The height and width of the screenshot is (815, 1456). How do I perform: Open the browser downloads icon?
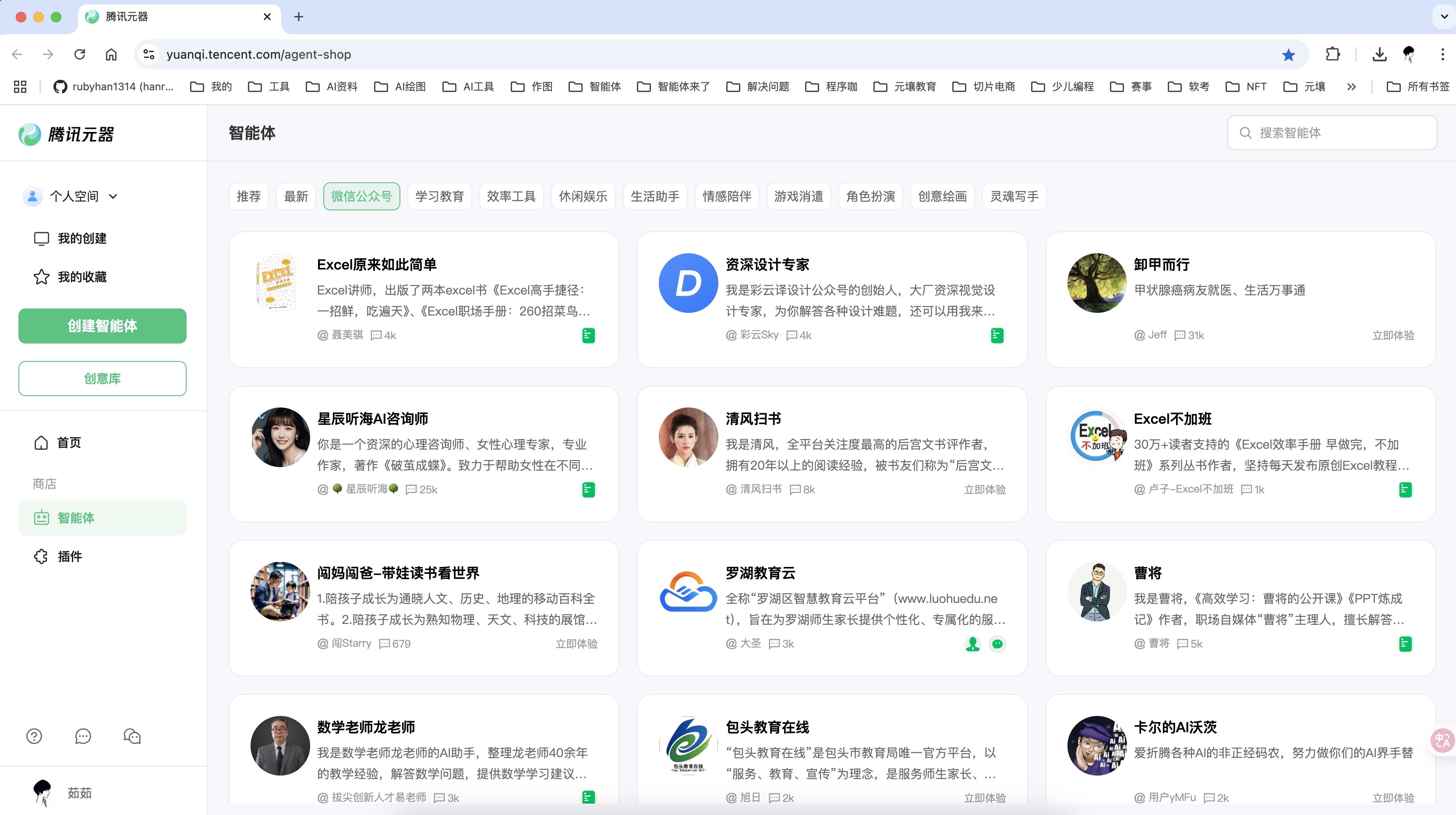coord(1379,54)
